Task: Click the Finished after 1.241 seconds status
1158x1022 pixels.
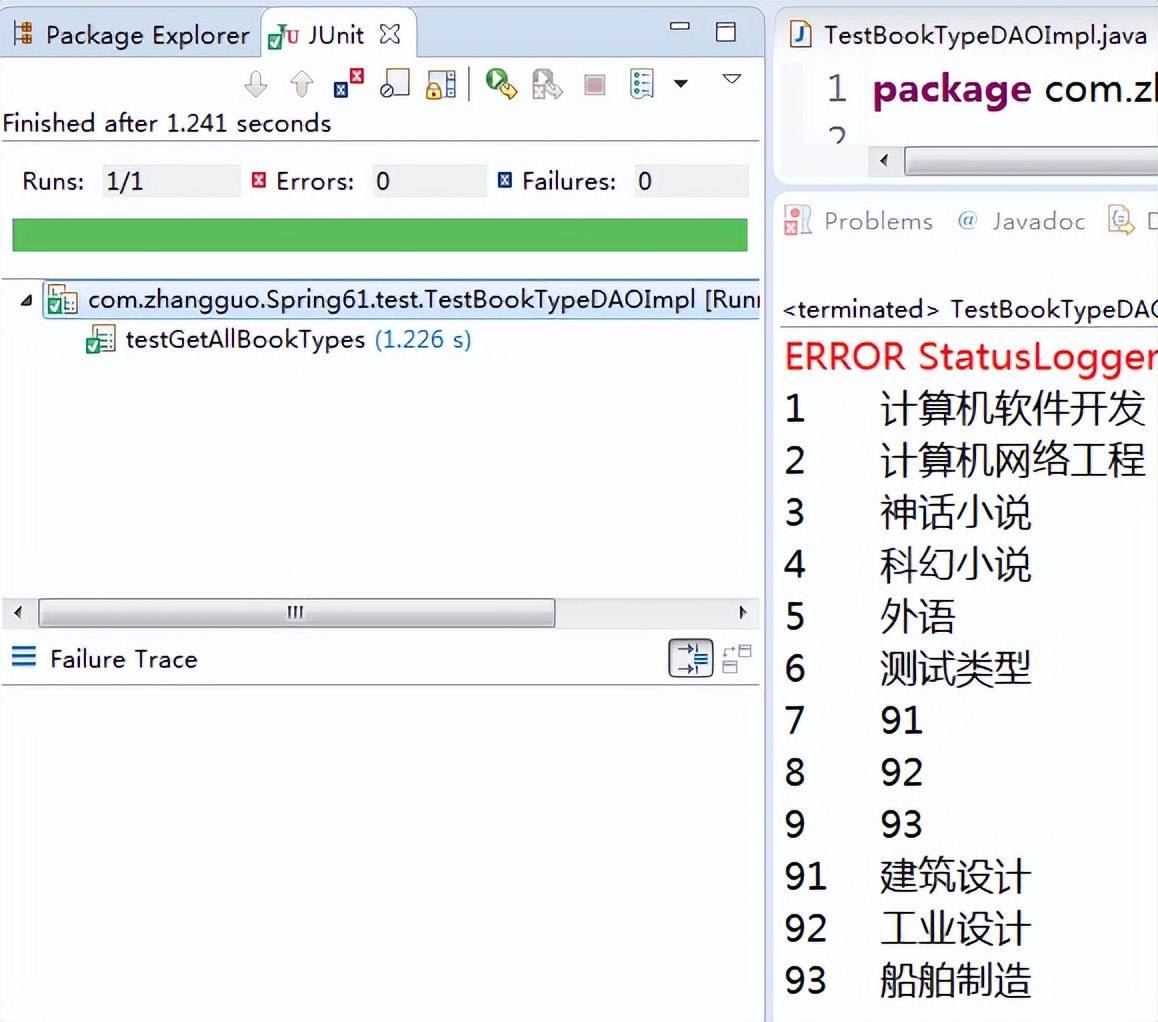Action: [x=167, y=123]
